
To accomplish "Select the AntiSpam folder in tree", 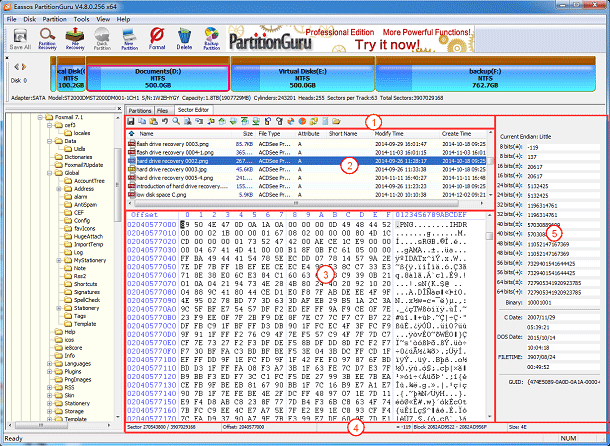I will point(85,205).
